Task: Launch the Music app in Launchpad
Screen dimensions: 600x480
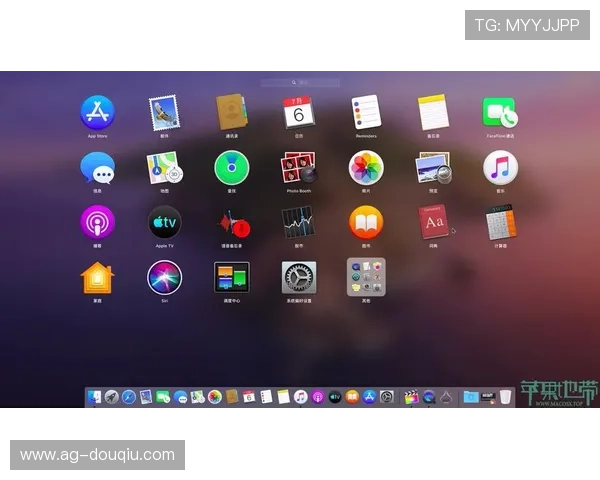Action: (500, 167)
